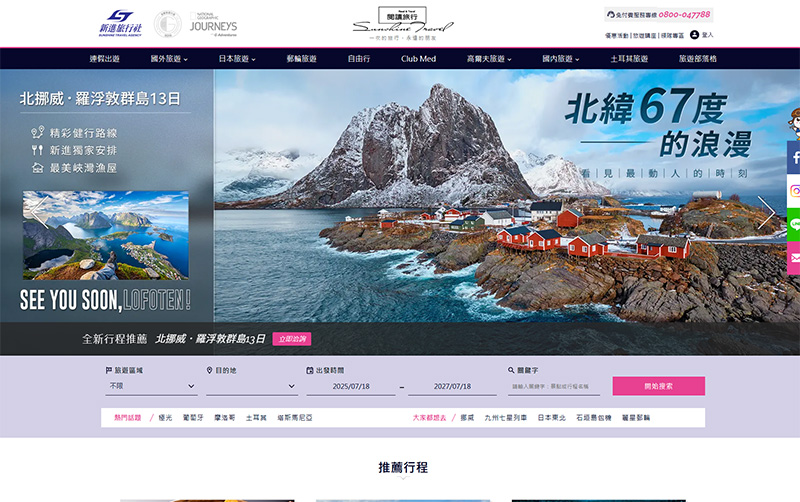Open the Sunshine Travel Agency logo
Image resolution: width=800 pixels, height=502 pixels.
click(120, 23)
